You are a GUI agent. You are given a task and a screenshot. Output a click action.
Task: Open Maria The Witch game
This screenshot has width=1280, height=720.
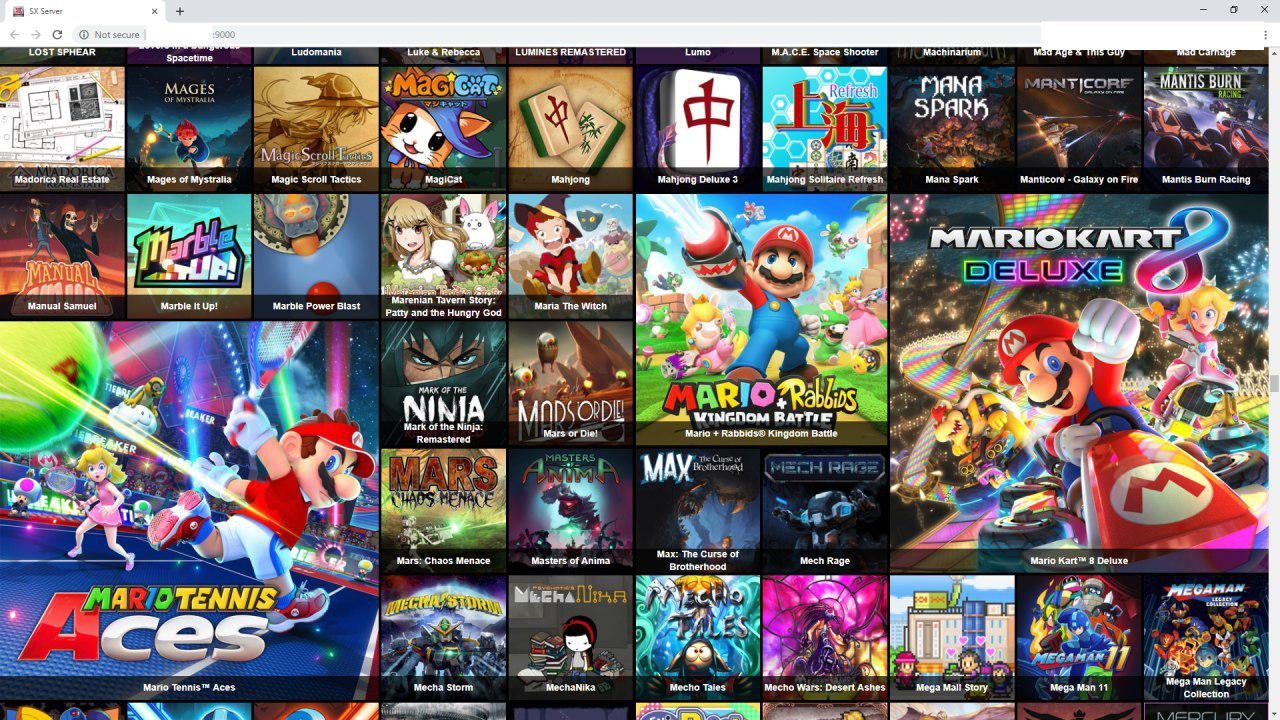pos(571,256)
